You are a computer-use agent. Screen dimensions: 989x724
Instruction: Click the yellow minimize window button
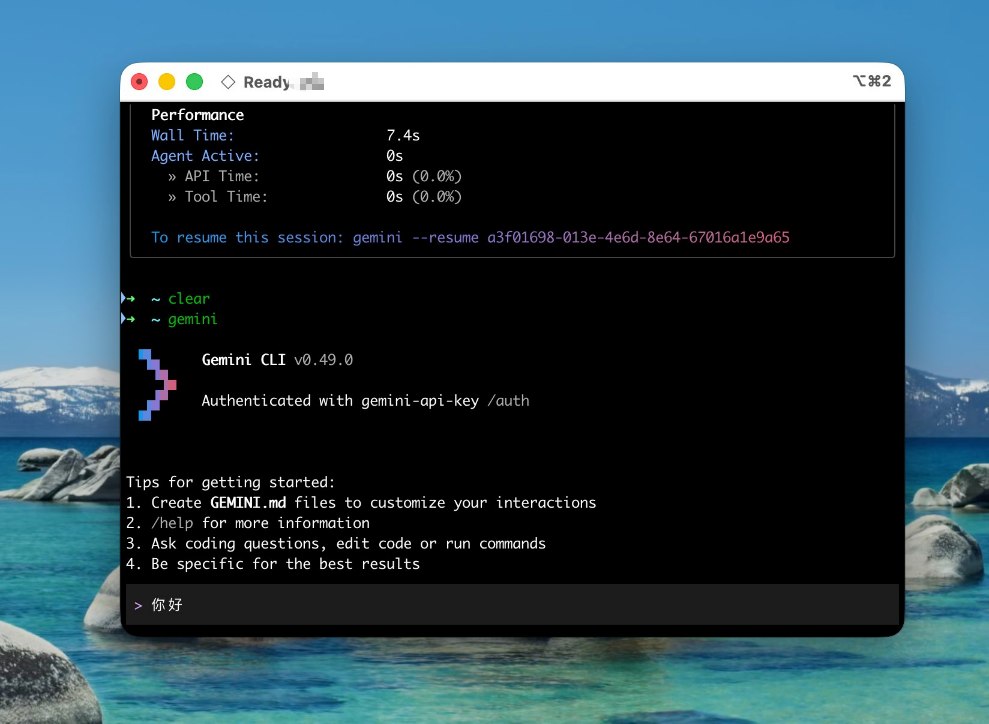[167, 82]
